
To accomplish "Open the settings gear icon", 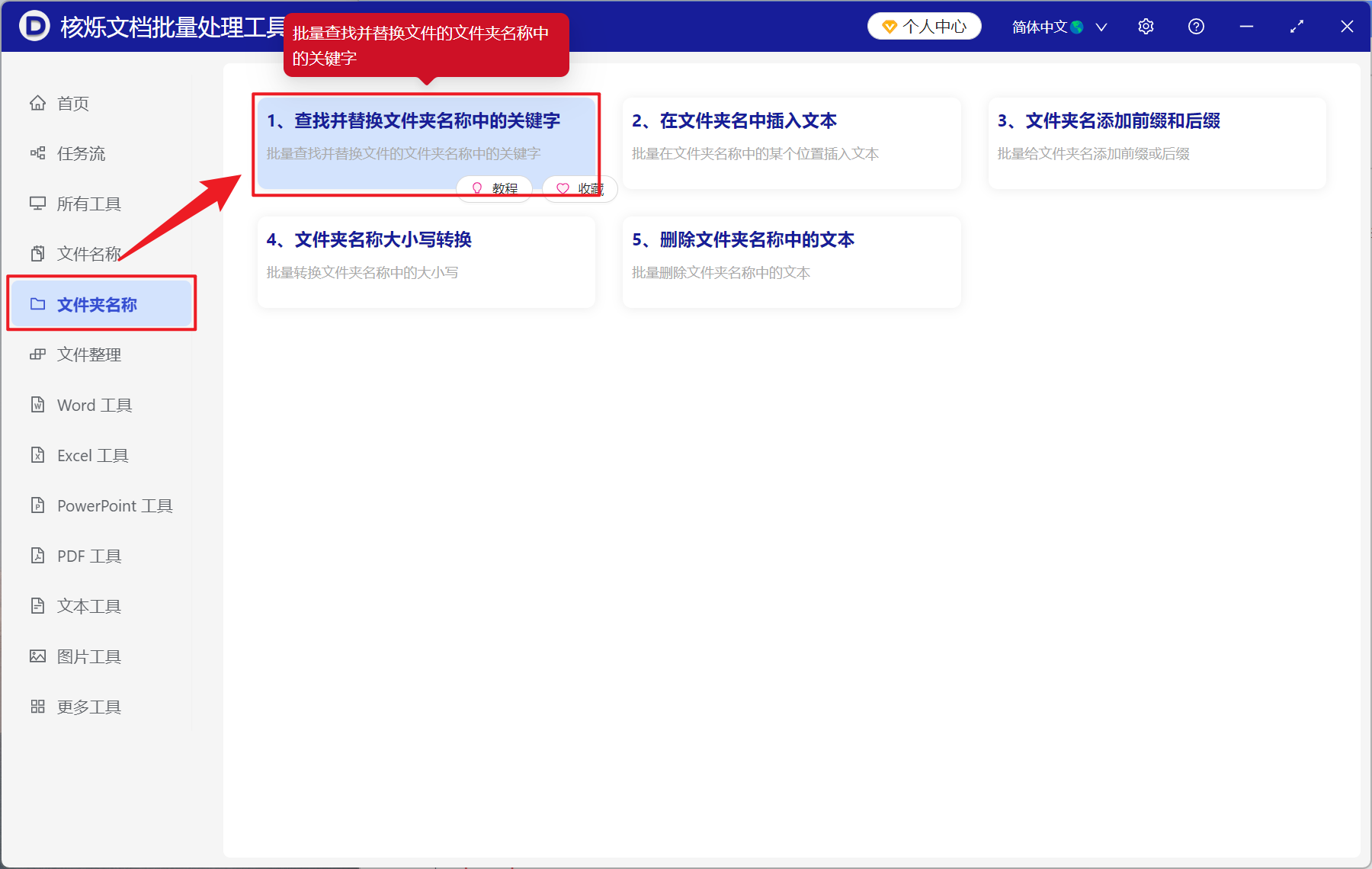I will click(1146, 26).
